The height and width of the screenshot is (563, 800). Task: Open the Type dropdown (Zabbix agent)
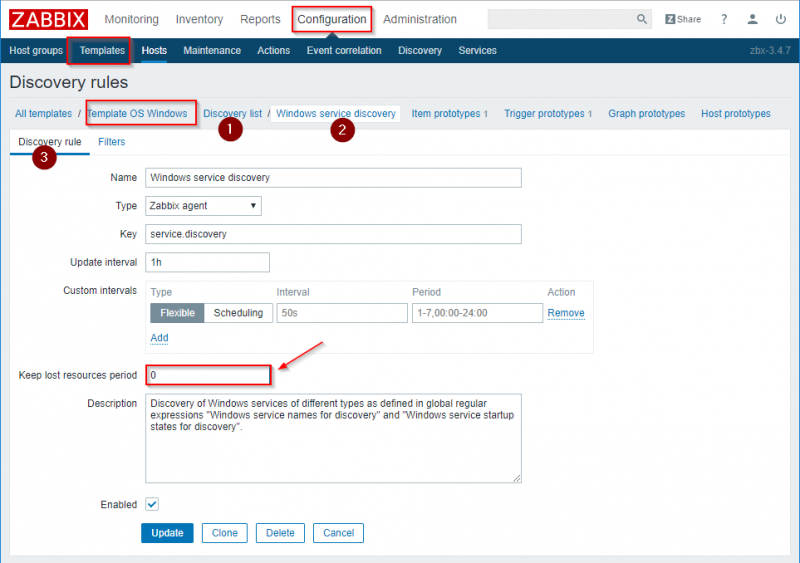(x=203, y=206)
